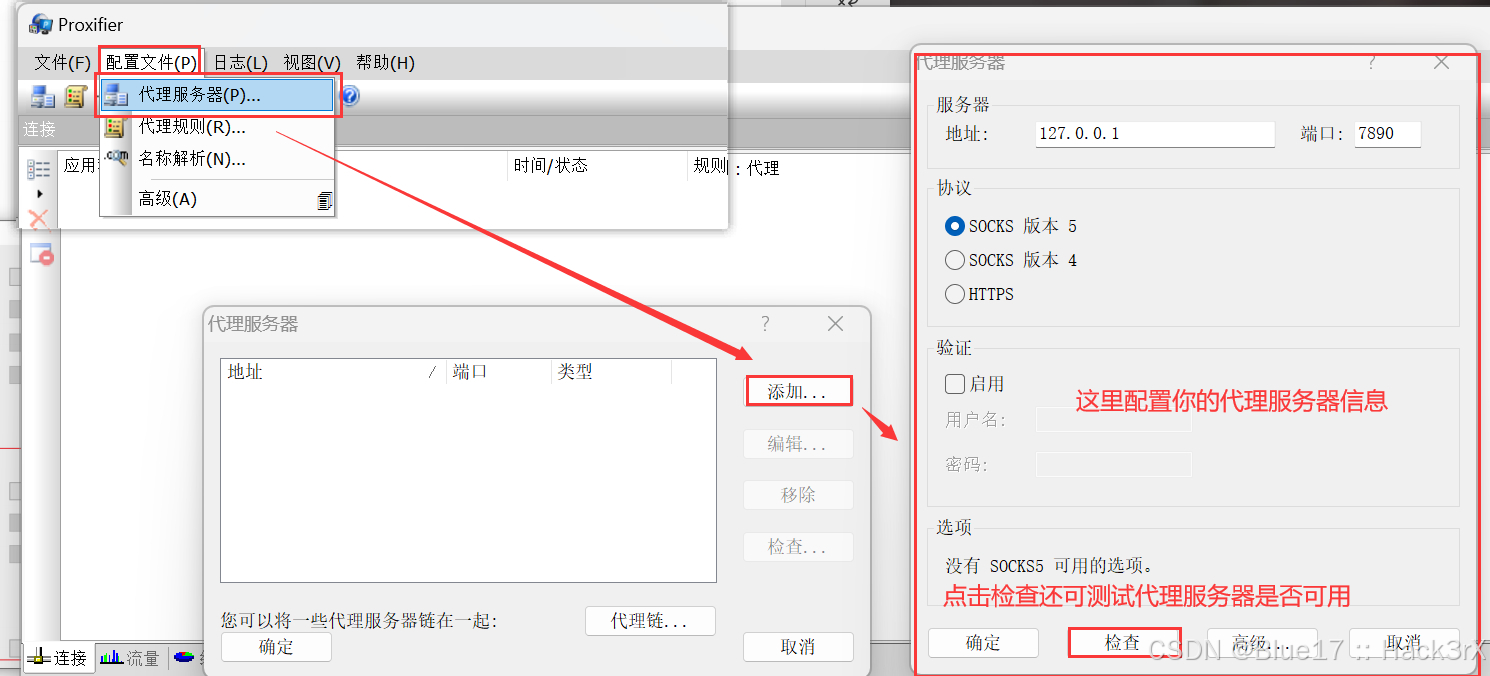This screenshot has height=676, width=1490.
Task: Choose 名称解析(N)... from the dropdown menu
Action: [217, 159]
